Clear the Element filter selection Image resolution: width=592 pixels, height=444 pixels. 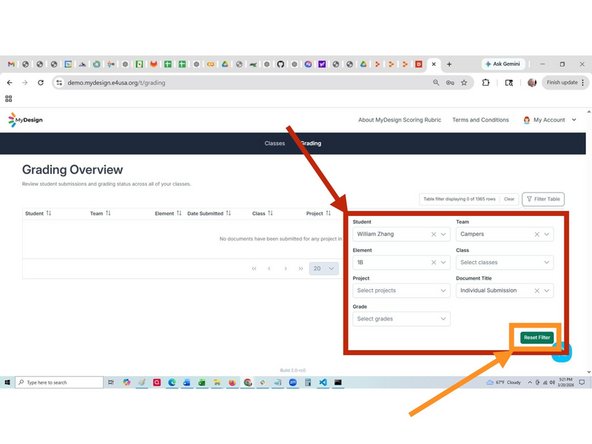coord(433,262)
